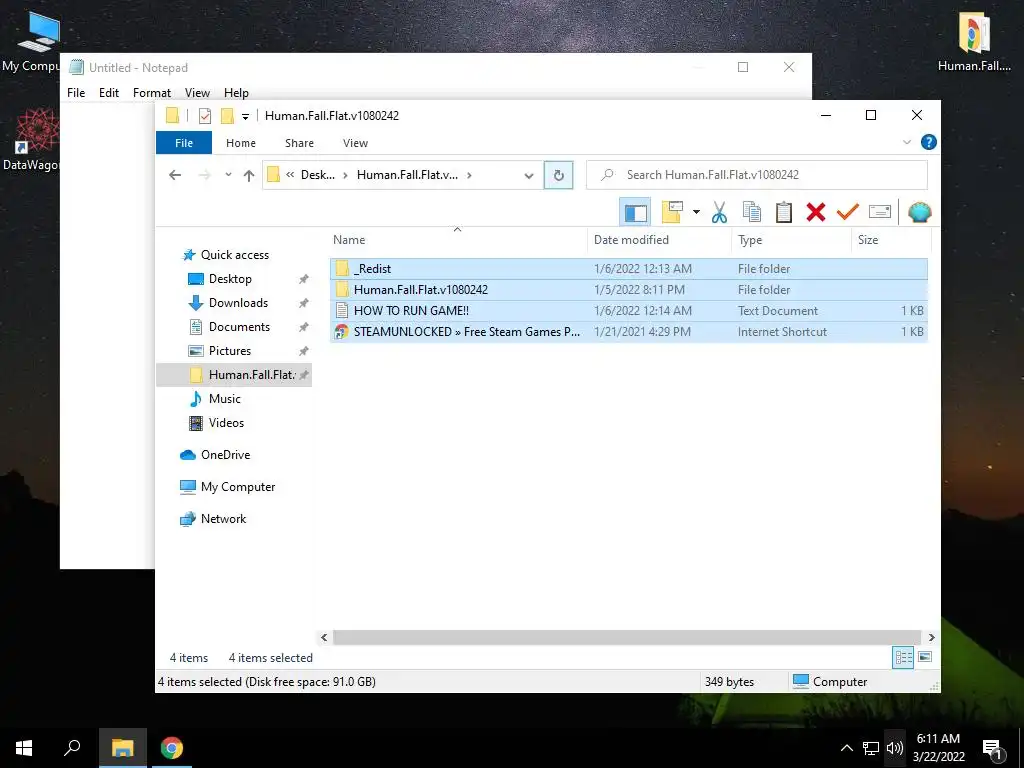Open the Format menu in Notepad
Screen dimensions: 1024x768
click(x=152, y=93)
